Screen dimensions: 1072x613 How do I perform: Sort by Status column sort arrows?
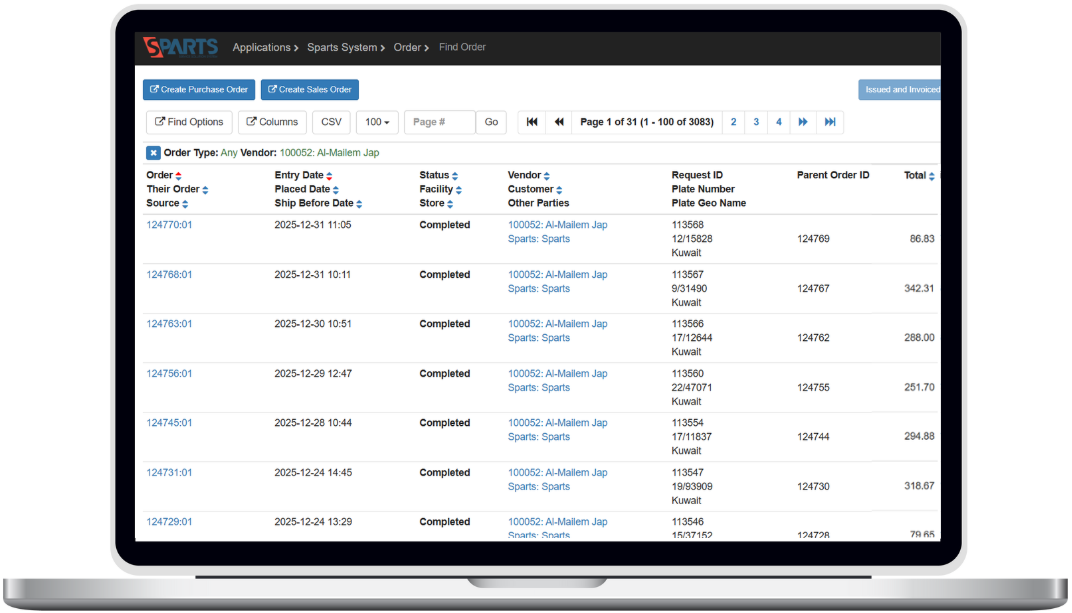455,176
